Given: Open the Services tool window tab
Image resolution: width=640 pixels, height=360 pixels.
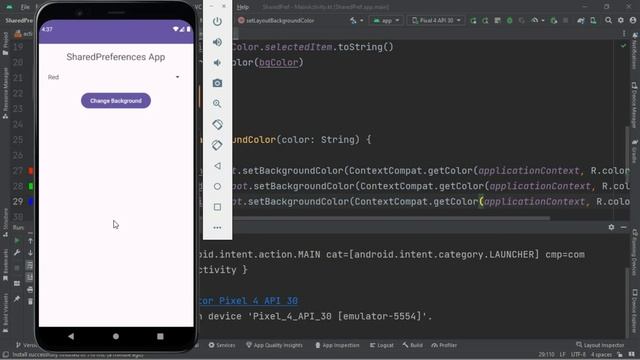Looking at the screenshot, I should click(x=222, y=345).
